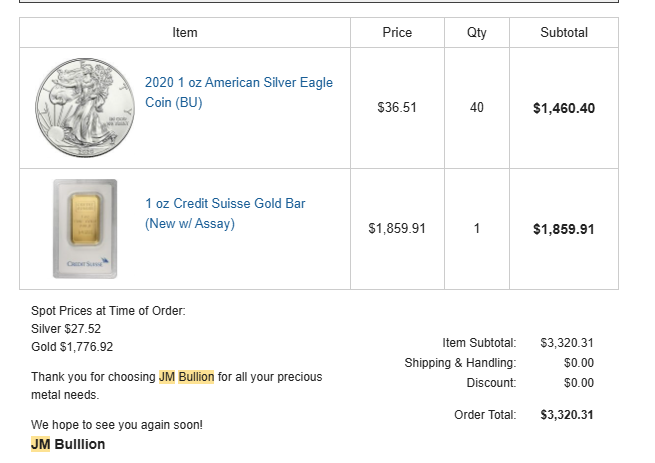Click the bold Order Total amount $3,320.31

coord(567,415)
